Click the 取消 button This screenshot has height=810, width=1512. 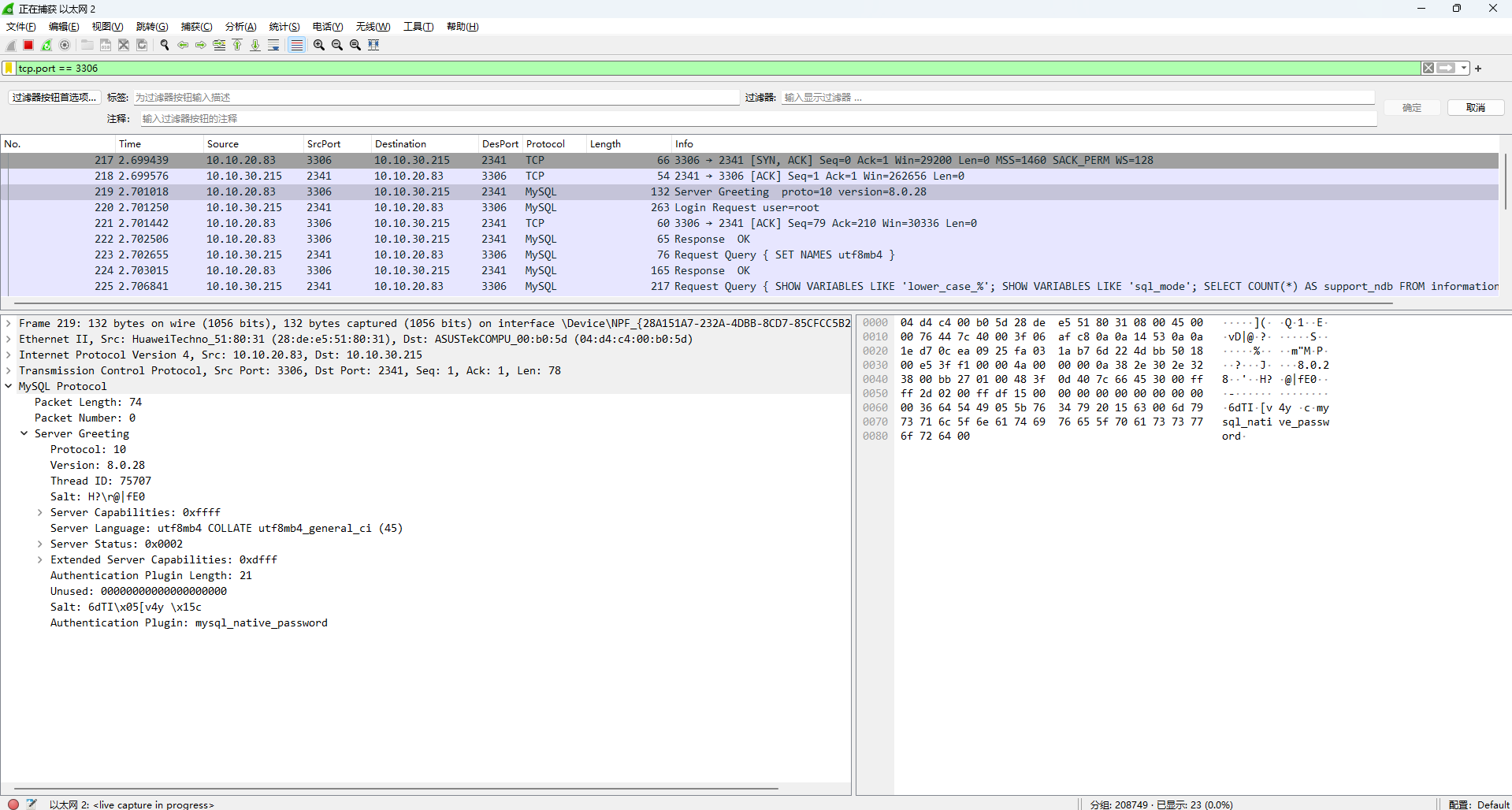(x=1475, y=108)
